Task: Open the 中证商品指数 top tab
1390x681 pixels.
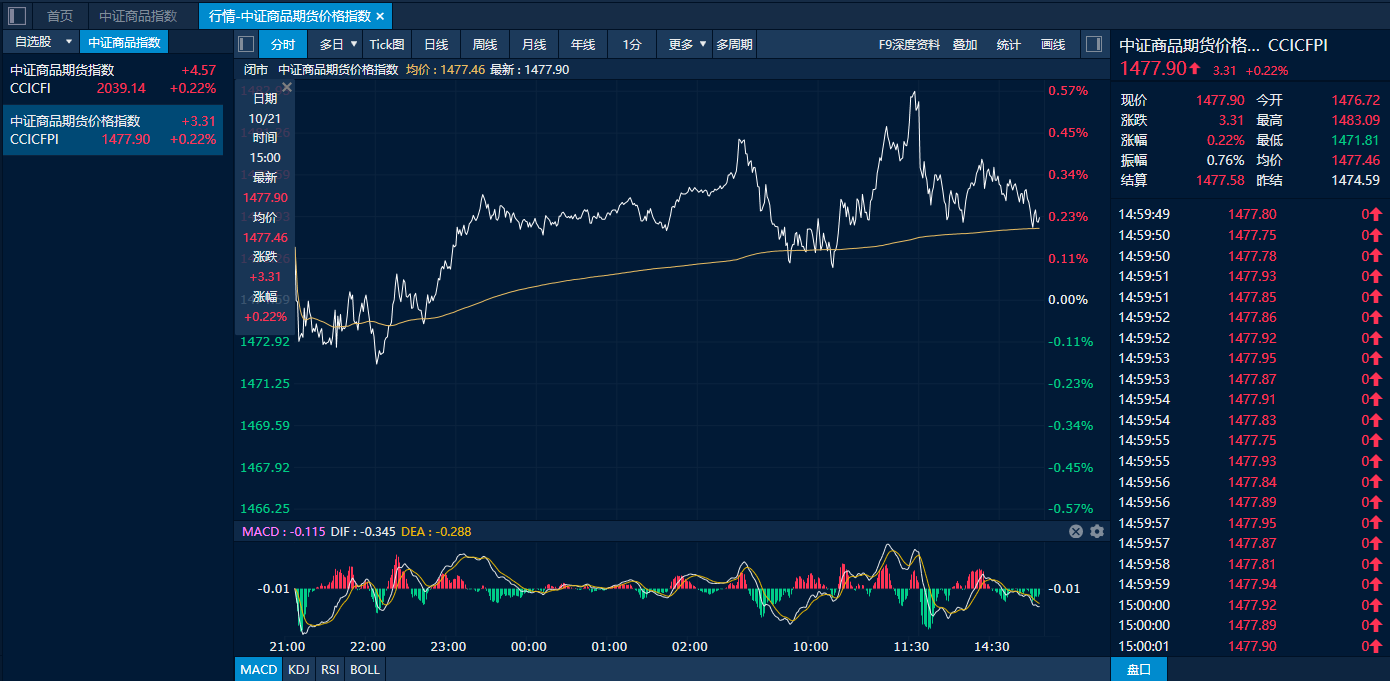Action: [138, 16]
